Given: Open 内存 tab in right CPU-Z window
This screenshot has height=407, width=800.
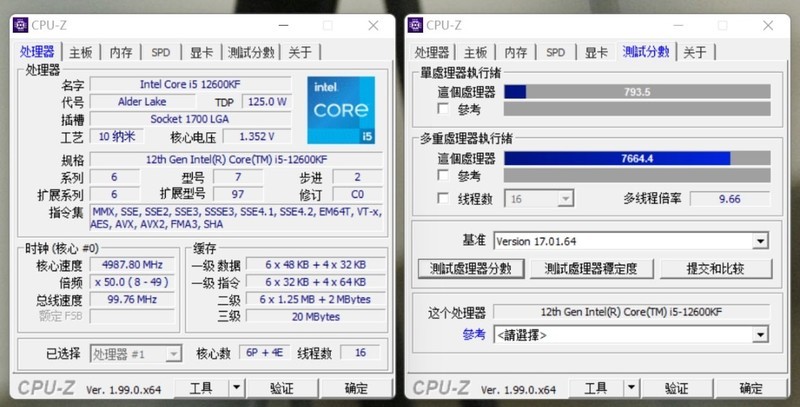Looking at the screenshot, I should pos(515,52).
